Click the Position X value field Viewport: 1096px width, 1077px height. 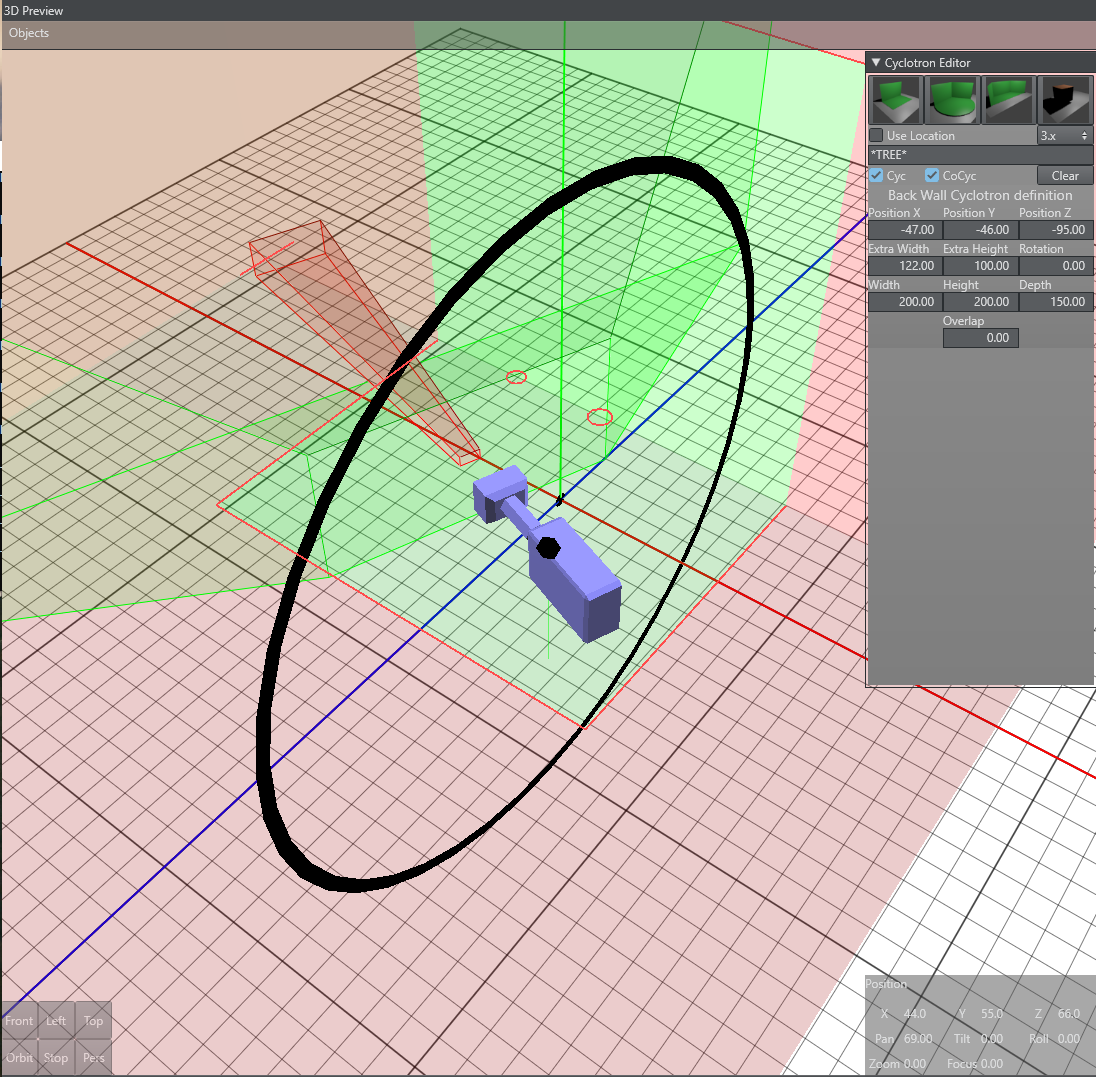pyautogui.click(x=903, y=230)
